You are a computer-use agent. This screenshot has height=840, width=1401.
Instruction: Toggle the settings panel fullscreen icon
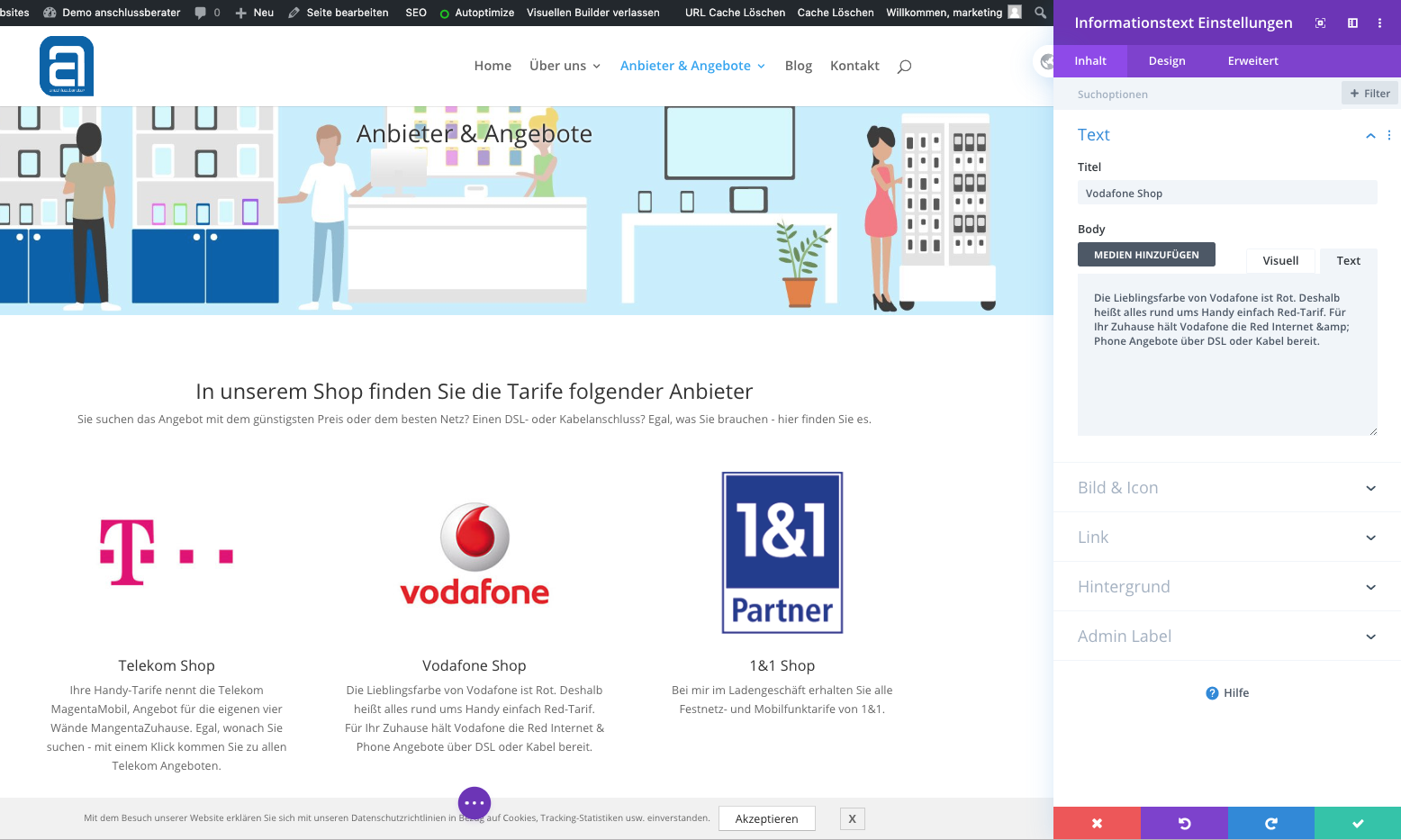1320,23
